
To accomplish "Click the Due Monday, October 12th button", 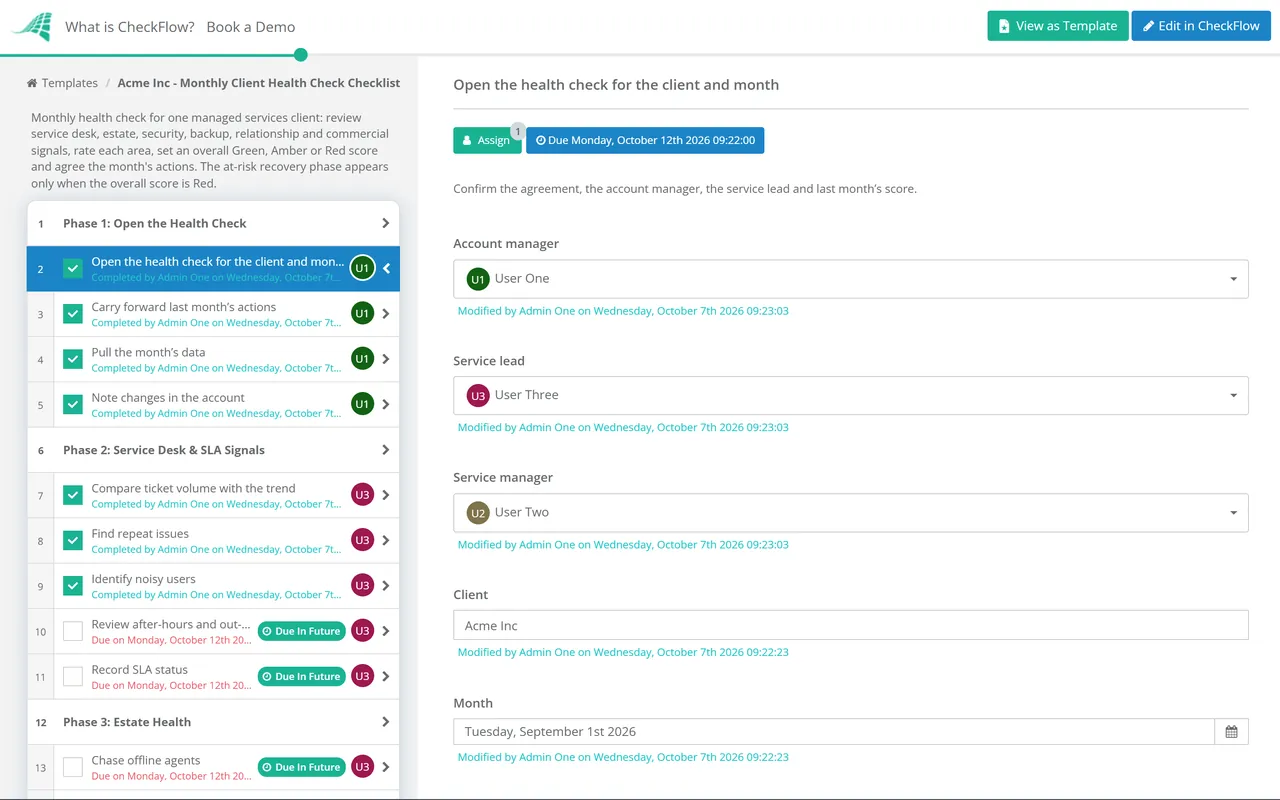I will click(x=645, y=141).
